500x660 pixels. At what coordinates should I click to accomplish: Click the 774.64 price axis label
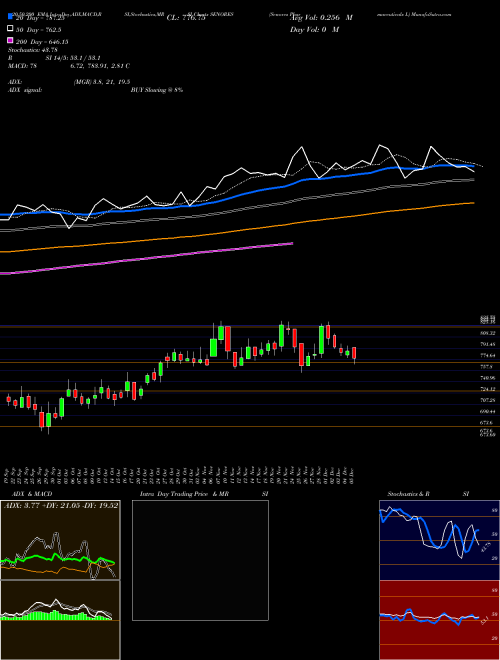click(488, 356)
